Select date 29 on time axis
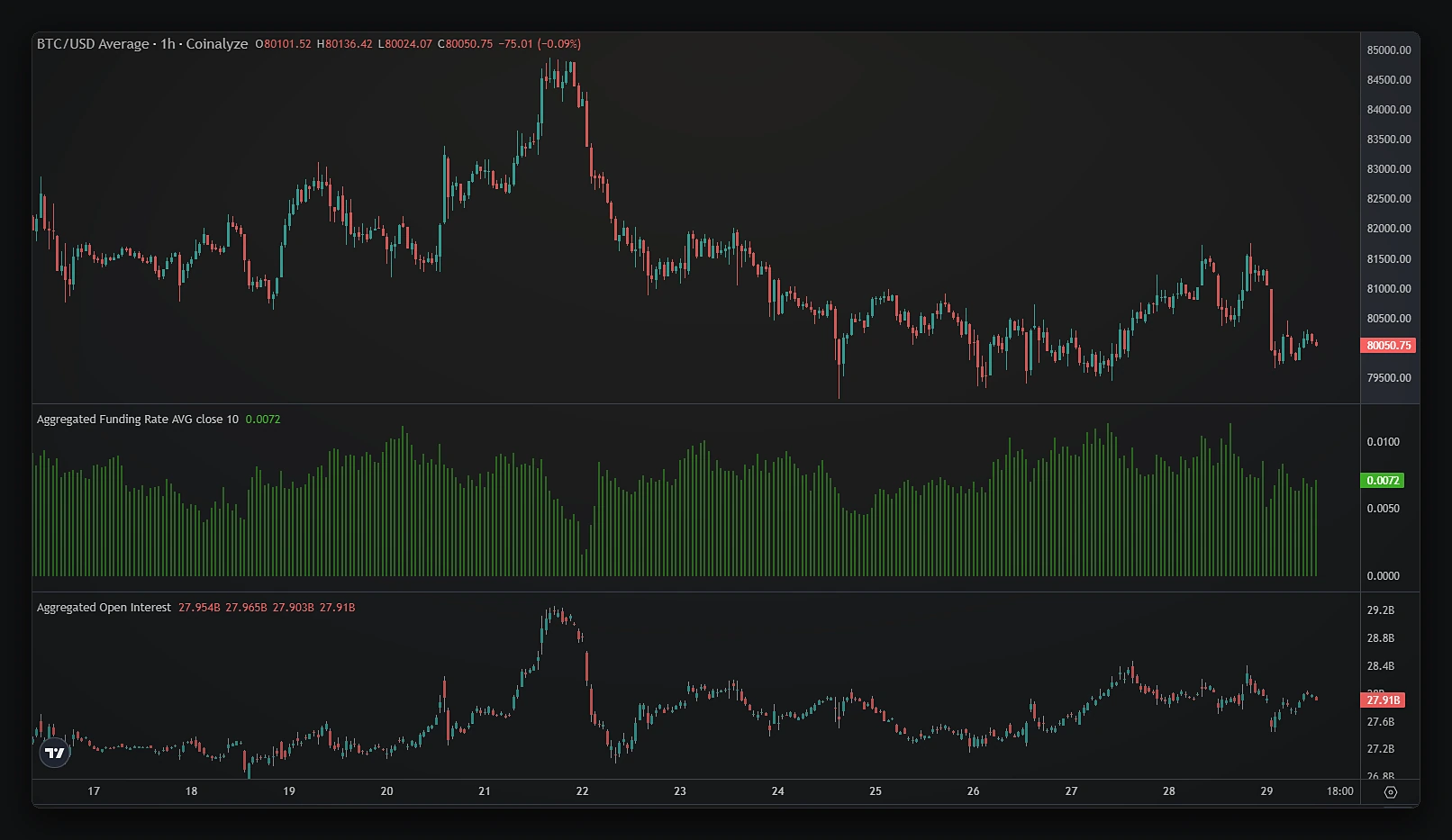The height and width of the screenshot is (840, 1452). click(1266, 791)
